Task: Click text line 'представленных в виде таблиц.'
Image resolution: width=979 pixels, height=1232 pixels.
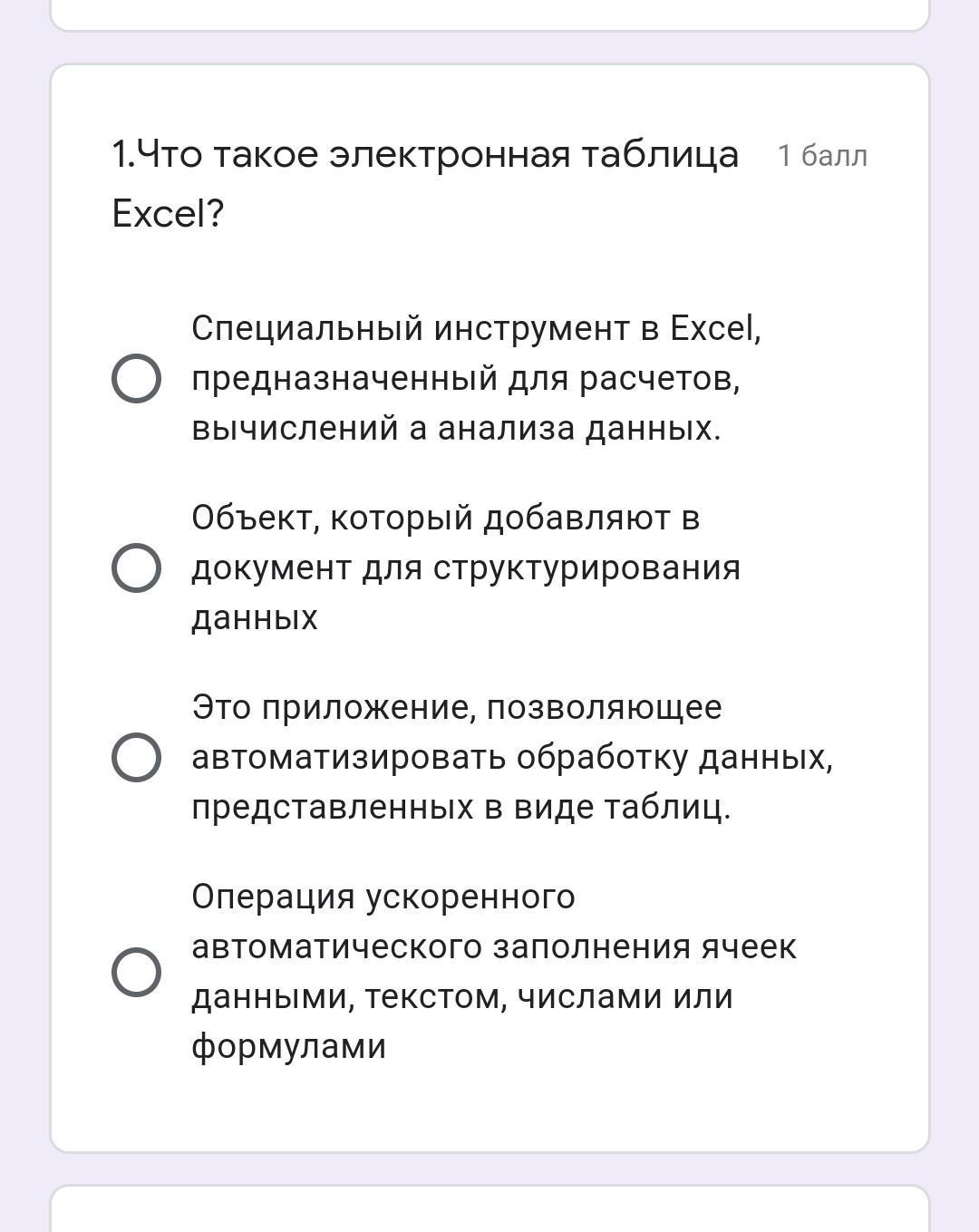Action: 460,807
